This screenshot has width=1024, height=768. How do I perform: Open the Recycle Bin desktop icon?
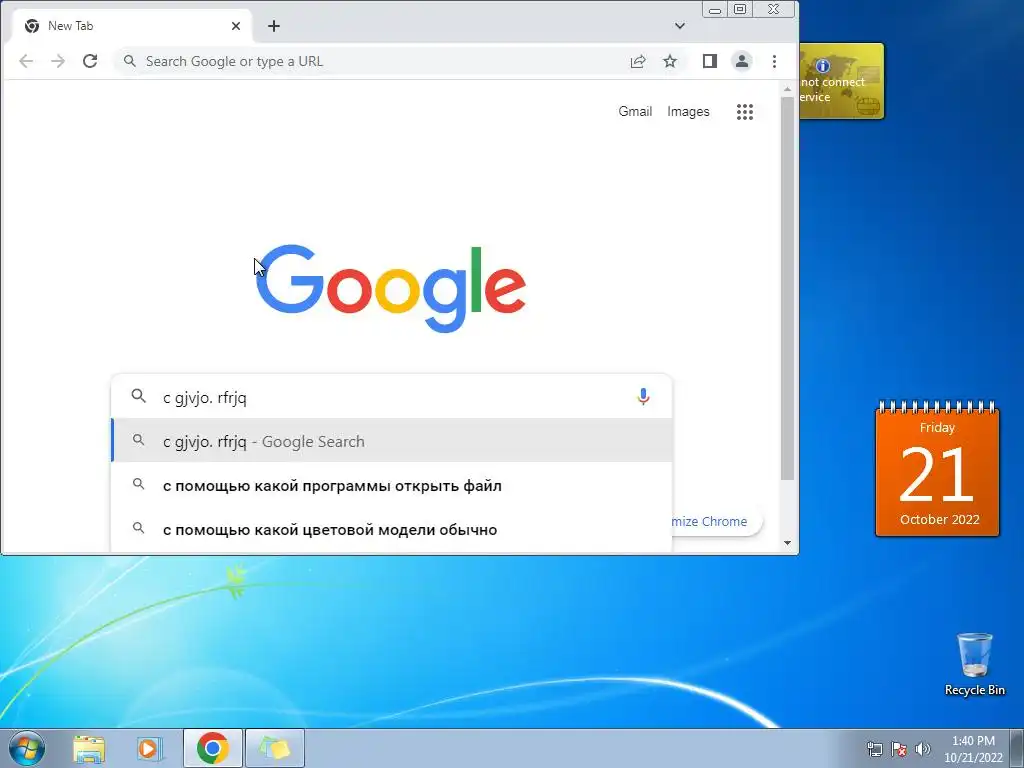(974, 664)
